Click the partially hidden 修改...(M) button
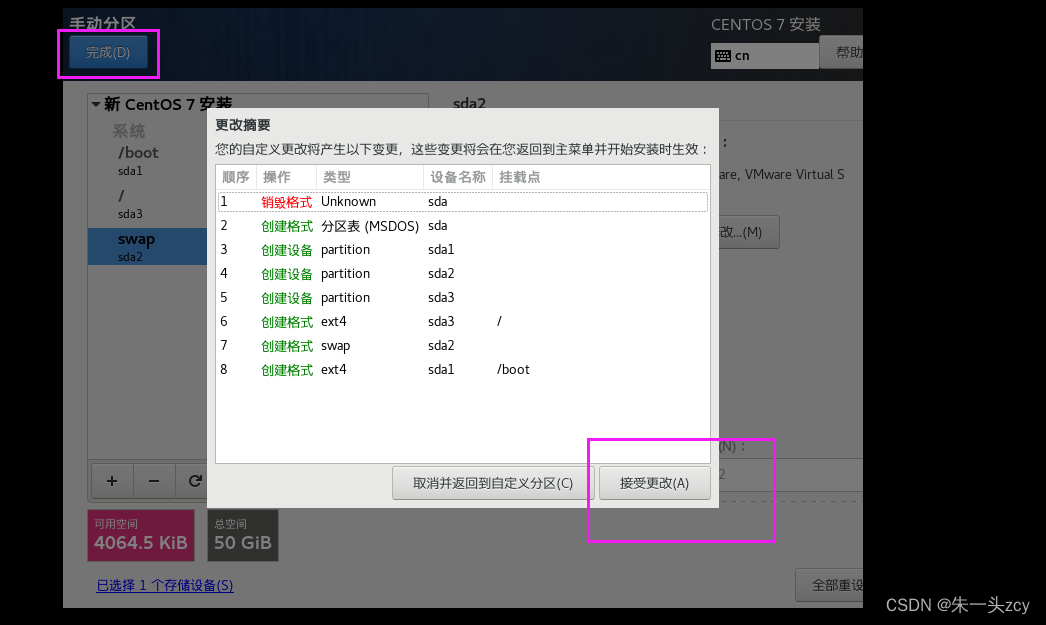1046x625 pixels. click(748, 232)
